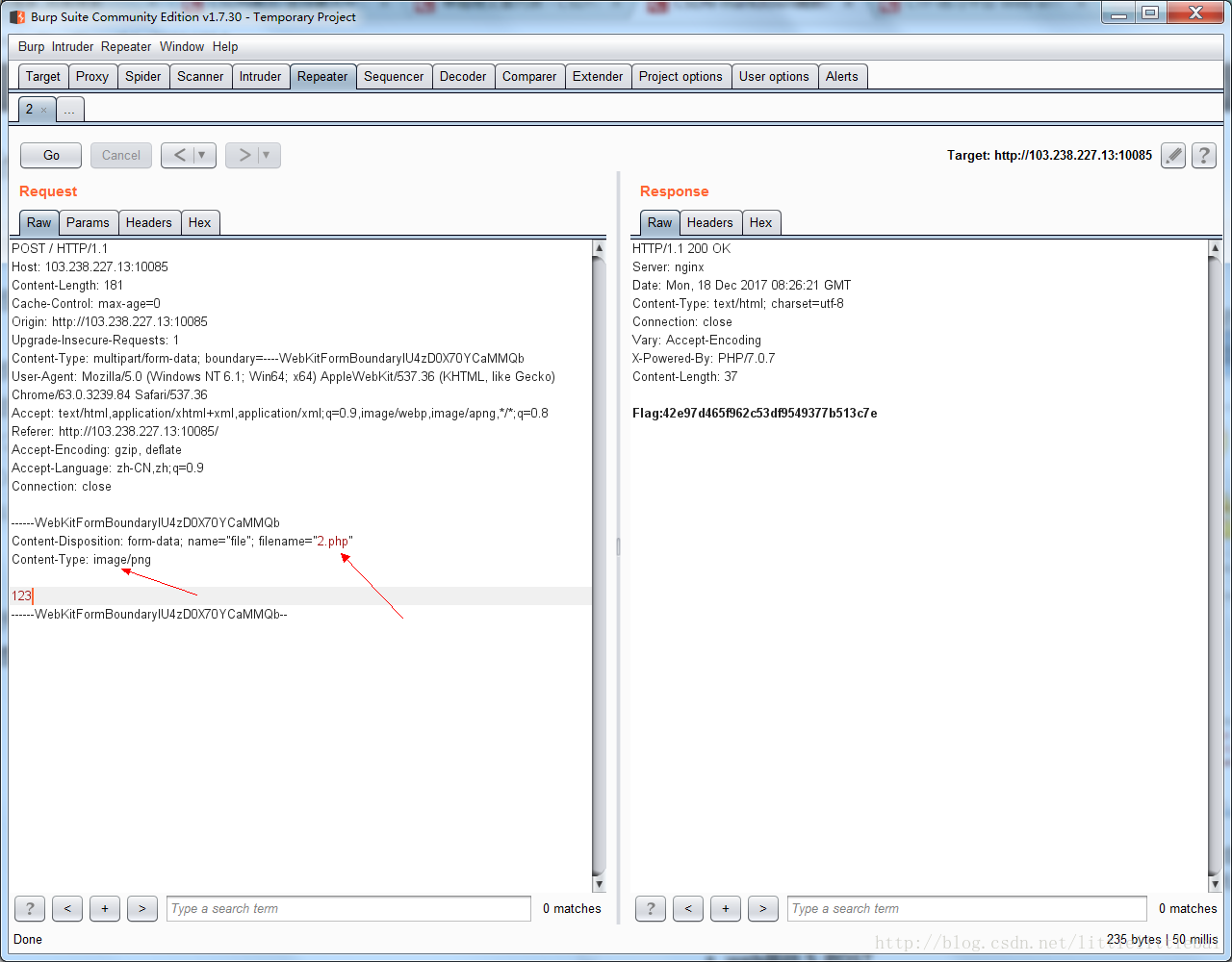The height and width of the screenshot is (962, 1232).
Task: Open the User options tab
Action: point(774,76)
